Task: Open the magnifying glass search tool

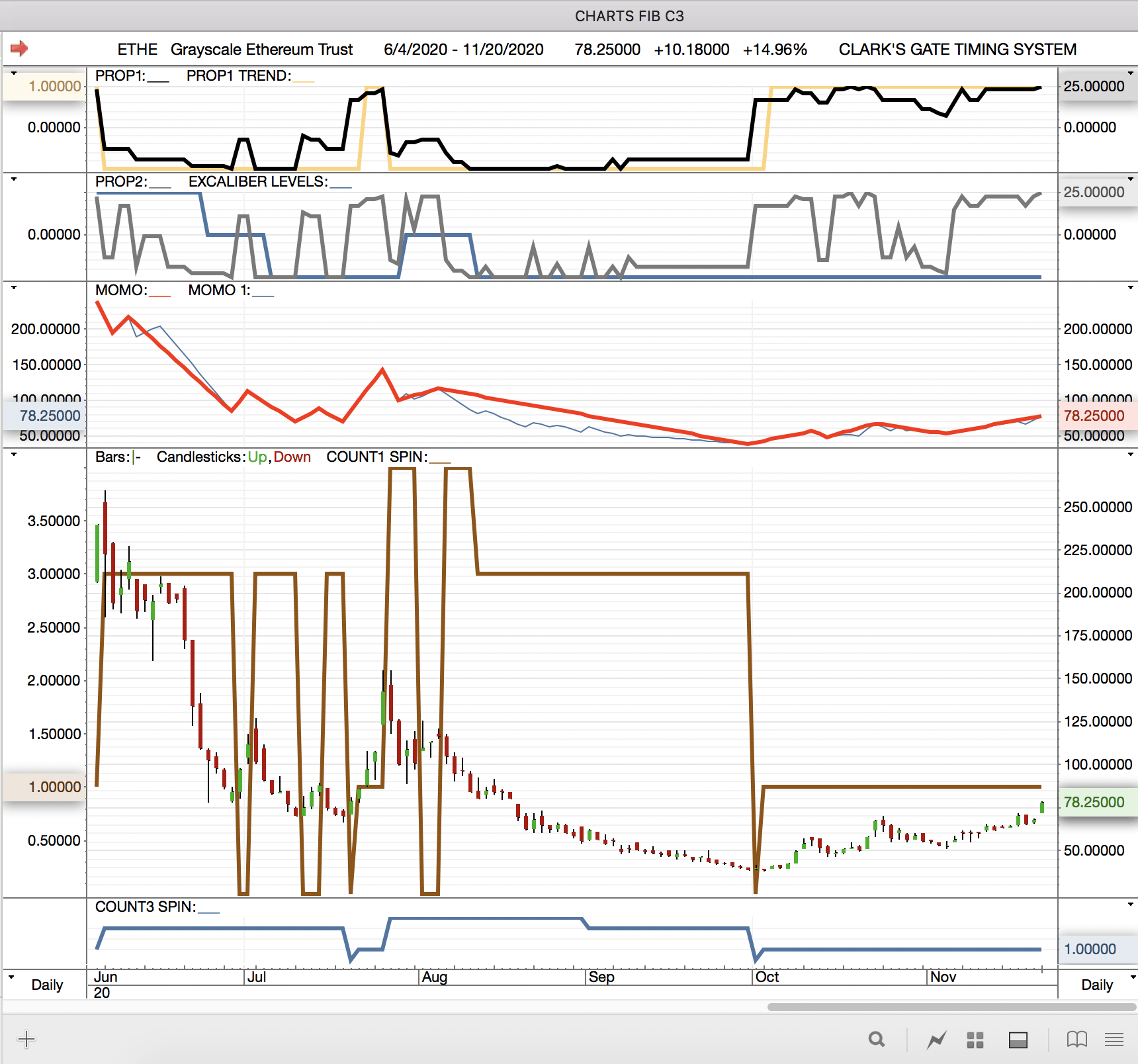Action: coord(877,1040)
